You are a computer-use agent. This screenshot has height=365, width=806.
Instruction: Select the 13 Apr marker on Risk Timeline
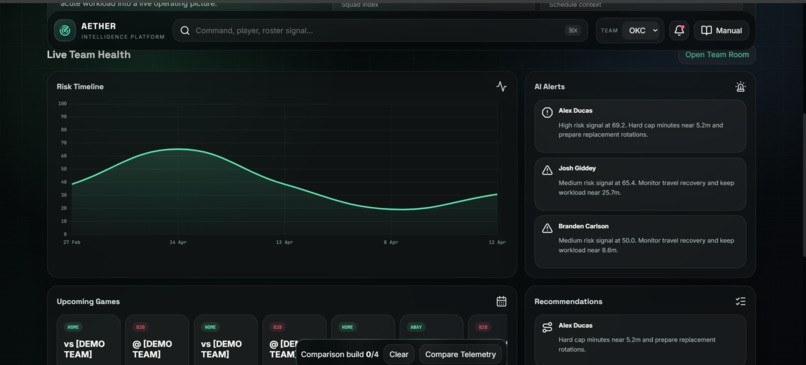pyautogui.click(x=284, y=242)
